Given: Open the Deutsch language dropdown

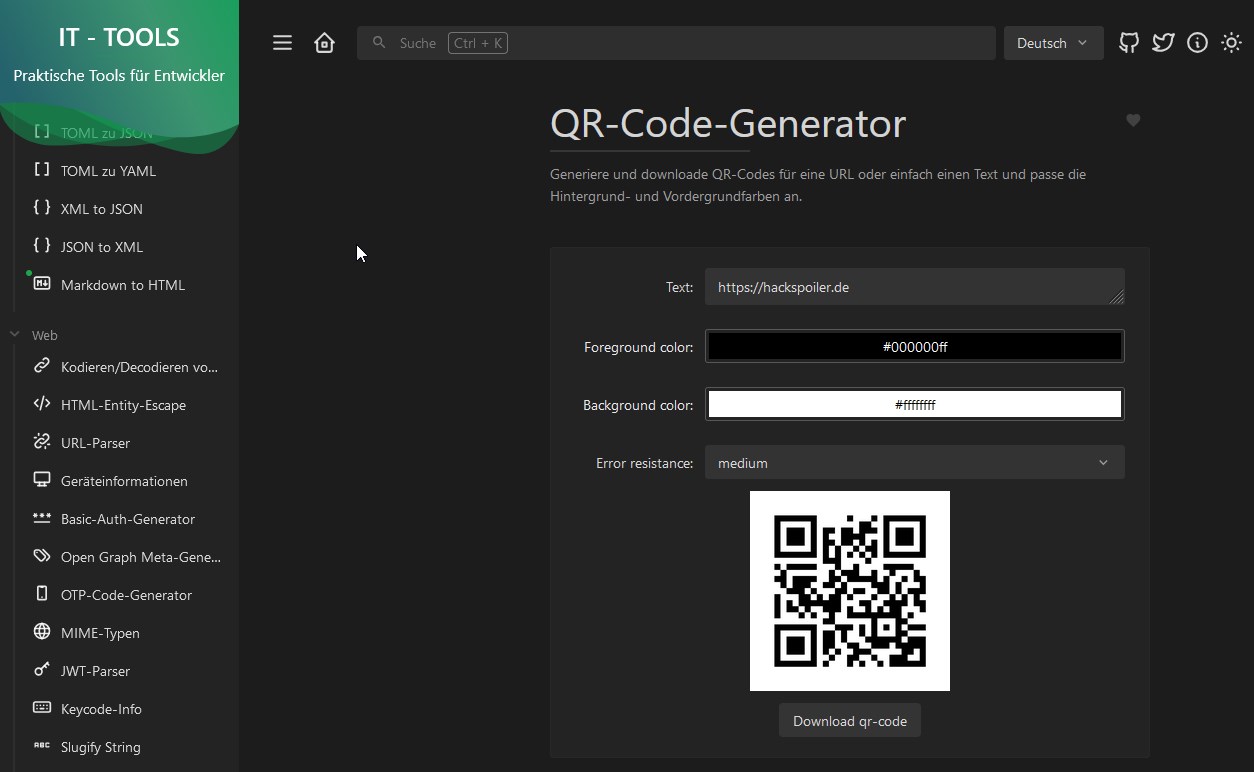Looking at the screenshot, I should pyautogui.click(x=1053, y=43).
